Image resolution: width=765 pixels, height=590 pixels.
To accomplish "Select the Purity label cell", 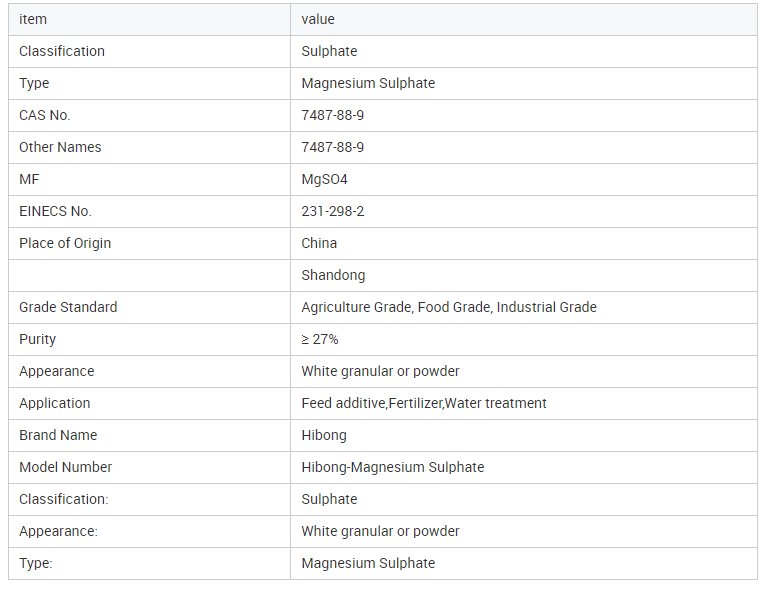I will click(37, 339).
